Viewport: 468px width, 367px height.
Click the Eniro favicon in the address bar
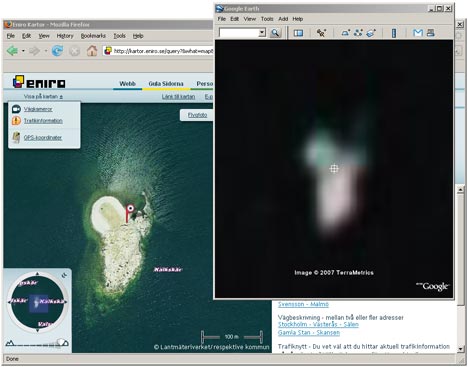(x=108, y=51)
